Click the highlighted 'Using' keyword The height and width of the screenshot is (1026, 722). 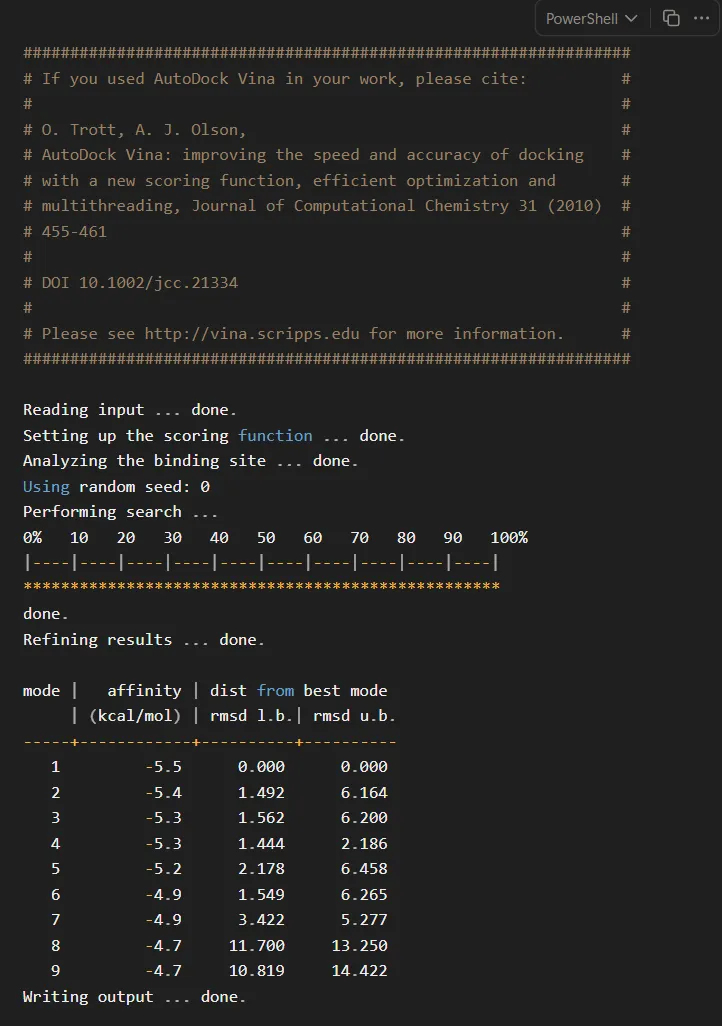[46, 487]
